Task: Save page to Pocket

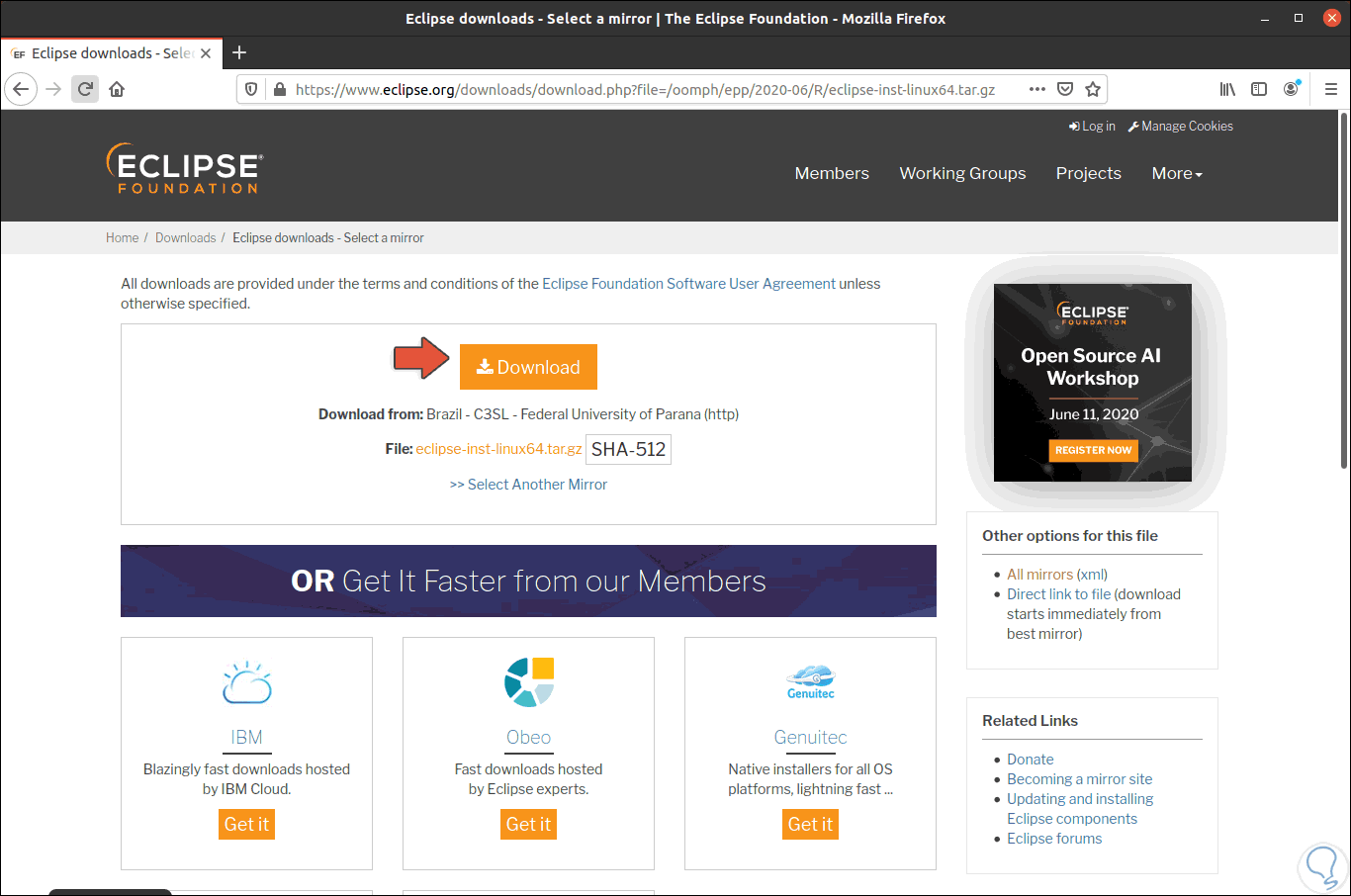Action: 1065,89
